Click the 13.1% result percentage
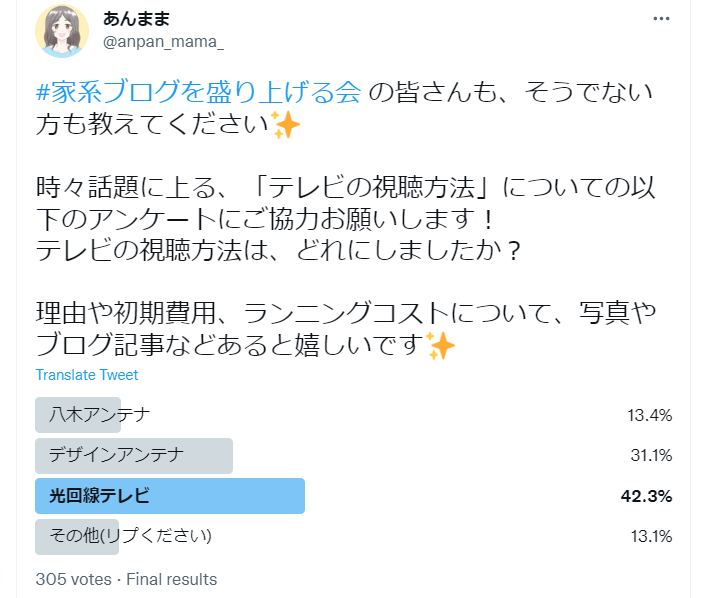 [651, 536]
